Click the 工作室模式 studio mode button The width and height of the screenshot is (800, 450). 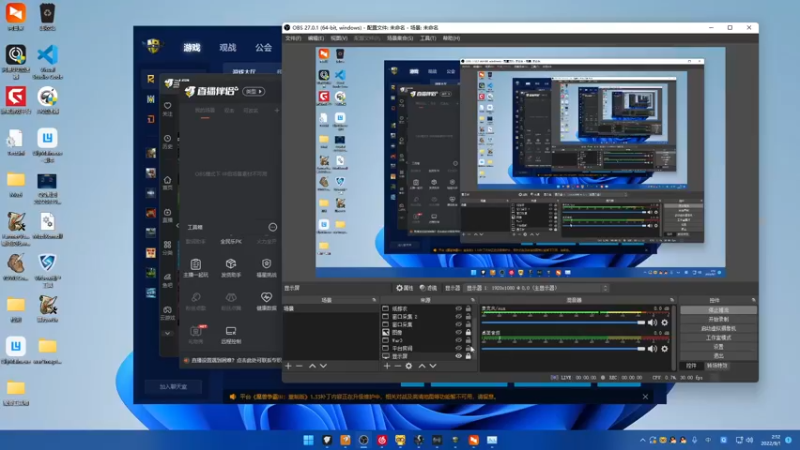click(x=718, y=338)
